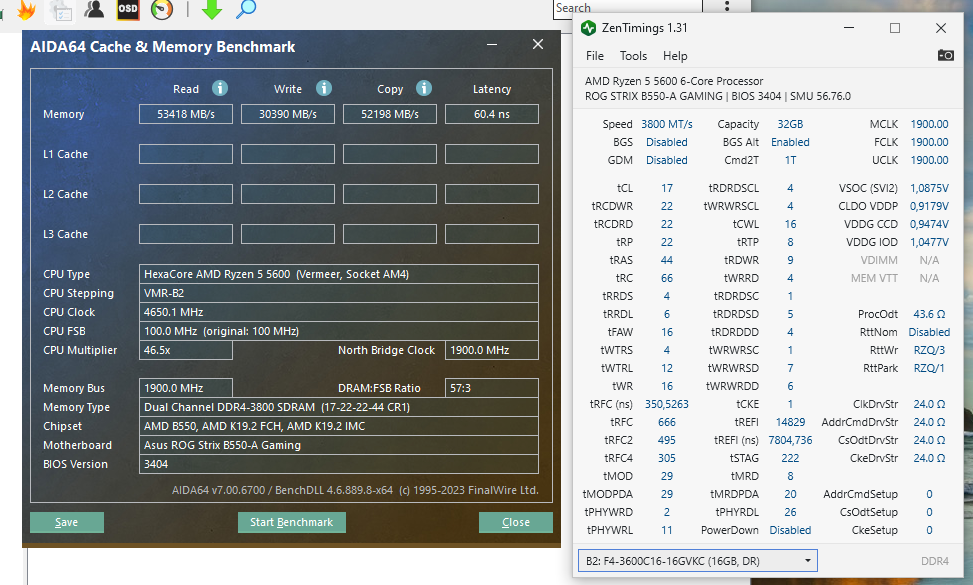Screen dimensions: 973x585
Task: Maximize the ZenTimings window
Action: [895, 28]
